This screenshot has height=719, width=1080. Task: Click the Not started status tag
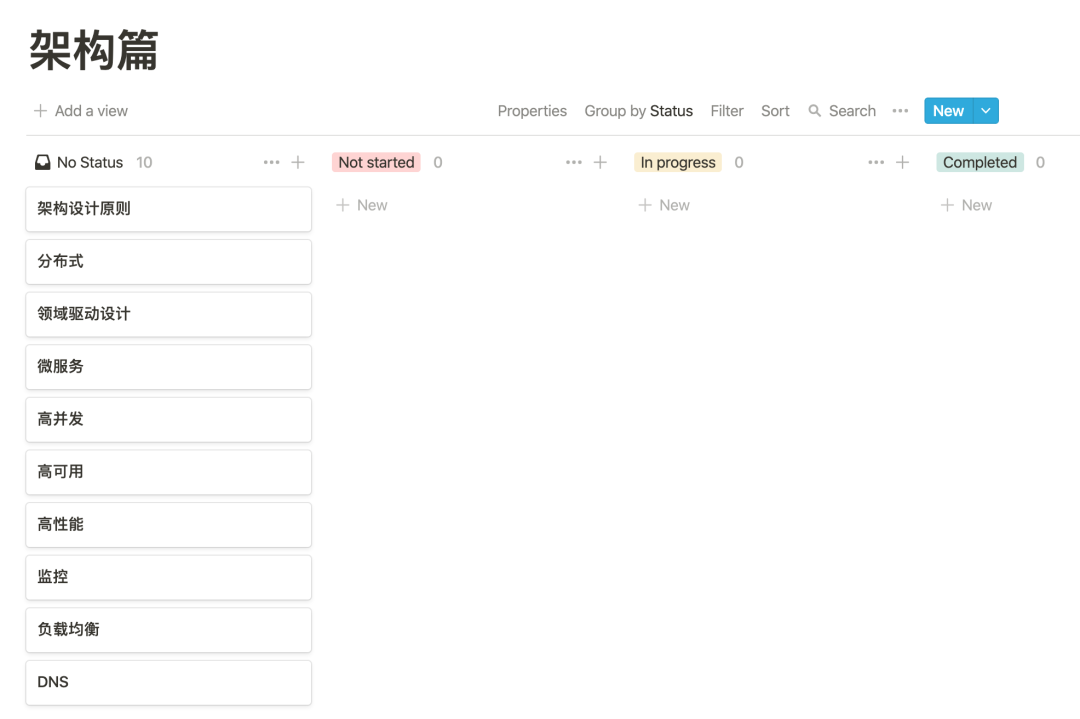(376, 163)
